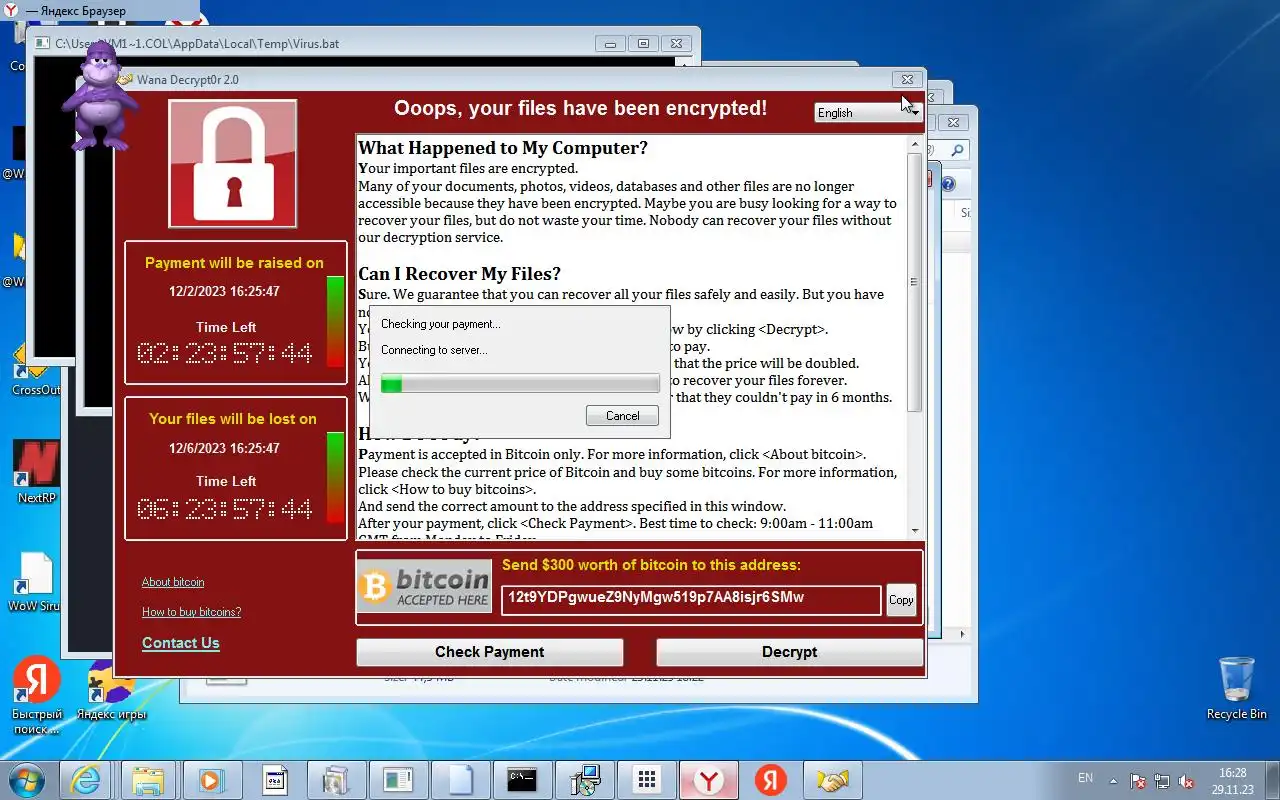
Task: Open the Contact Us link
Action: (181, 643)
